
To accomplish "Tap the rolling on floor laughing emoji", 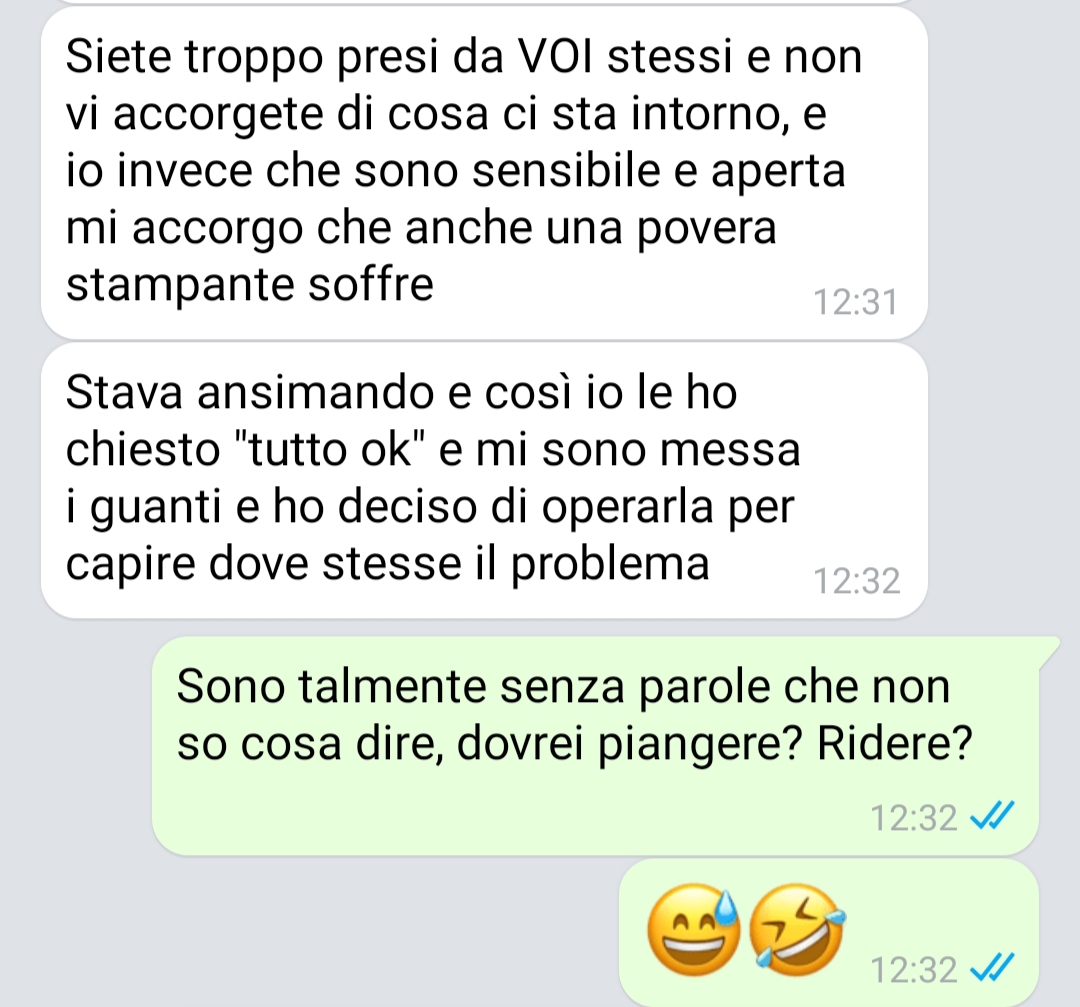I will [x=797, y=931].
